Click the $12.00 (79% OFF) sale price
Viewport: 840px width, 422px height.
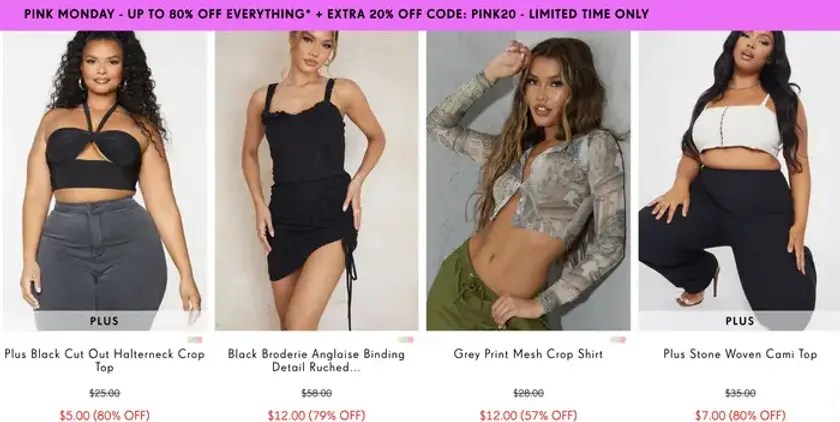(x=317, y=415)
